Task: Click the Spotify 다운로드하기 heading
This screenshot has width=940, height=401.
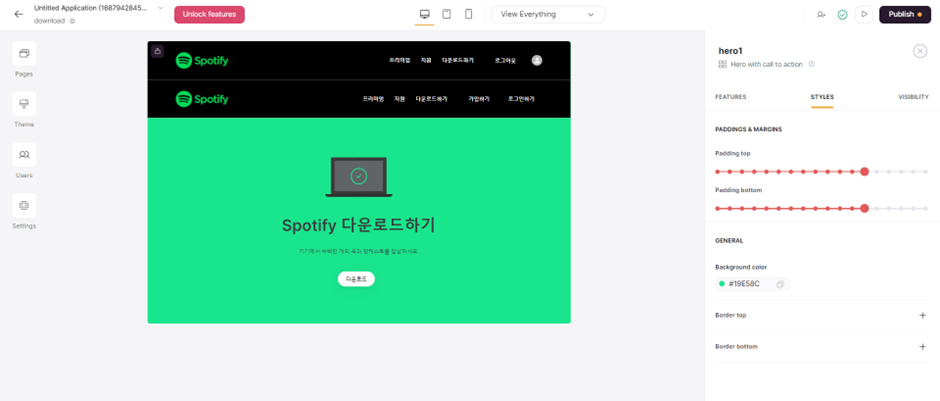Action: (358, 225)
